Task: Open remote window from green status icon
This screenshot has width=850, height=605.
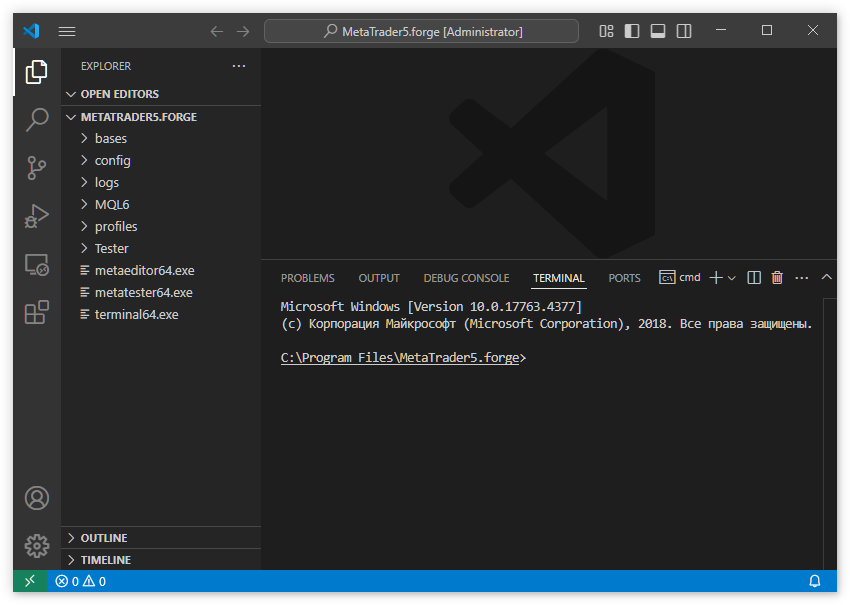Action: (30, 581)
